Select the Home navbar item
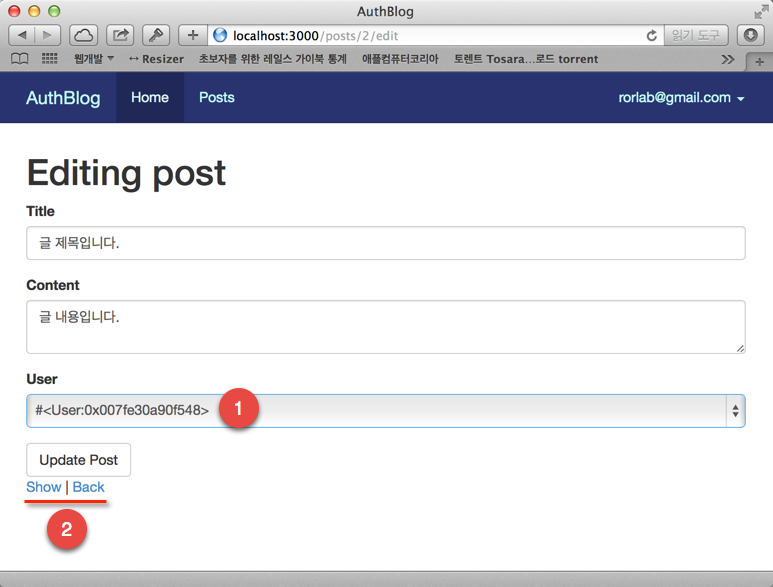773x587 pixels. point(150,98)
